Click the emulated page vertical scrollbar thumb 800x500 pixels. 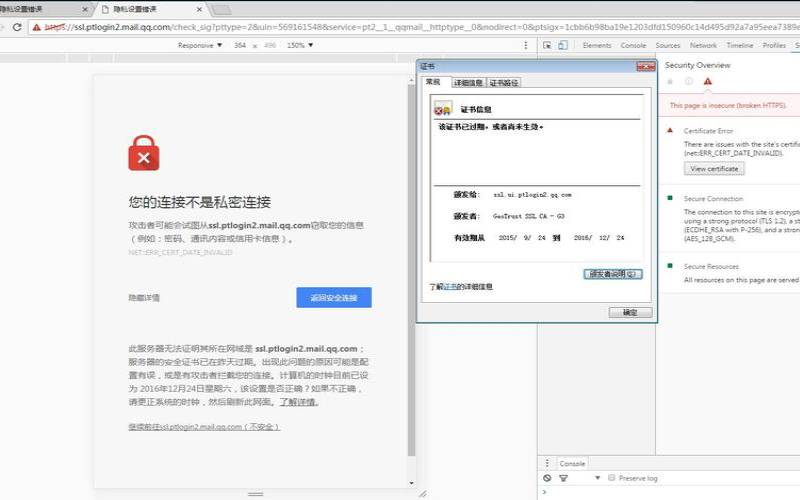click(411, 270)
